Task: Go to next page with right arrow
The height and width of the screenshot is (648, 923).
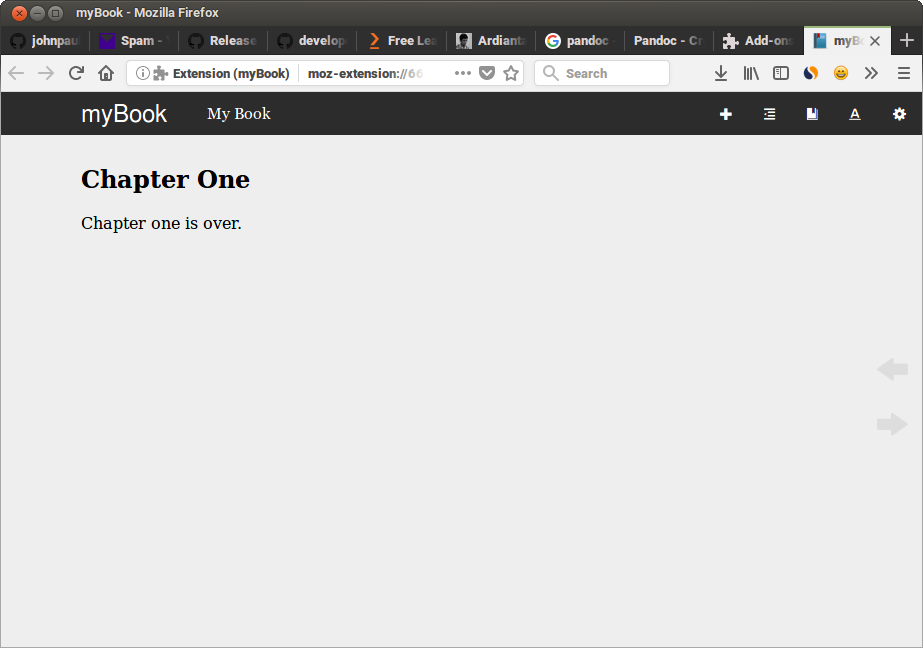Action: click(892, 424)
